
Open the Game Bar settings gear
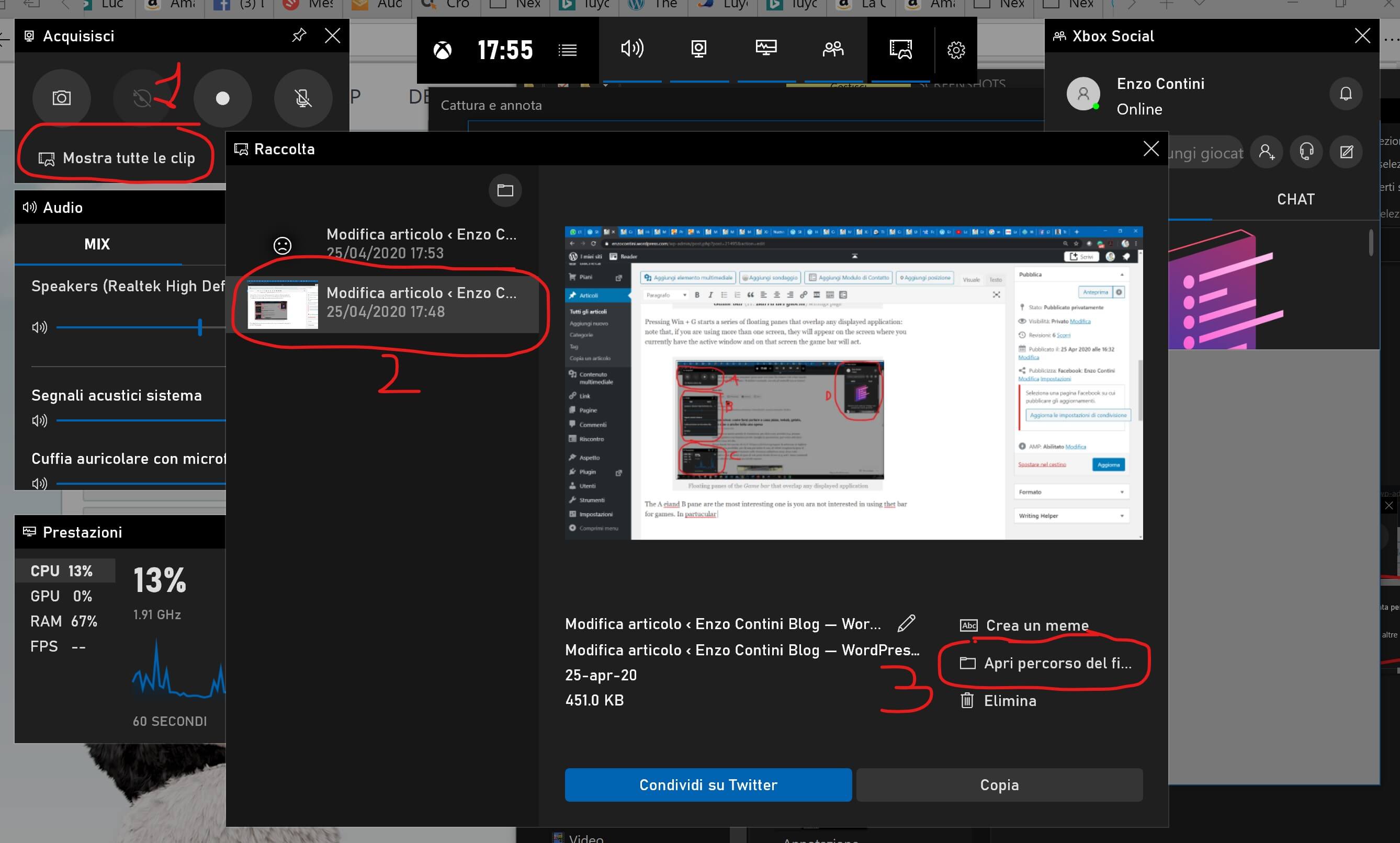coord(956,50)
